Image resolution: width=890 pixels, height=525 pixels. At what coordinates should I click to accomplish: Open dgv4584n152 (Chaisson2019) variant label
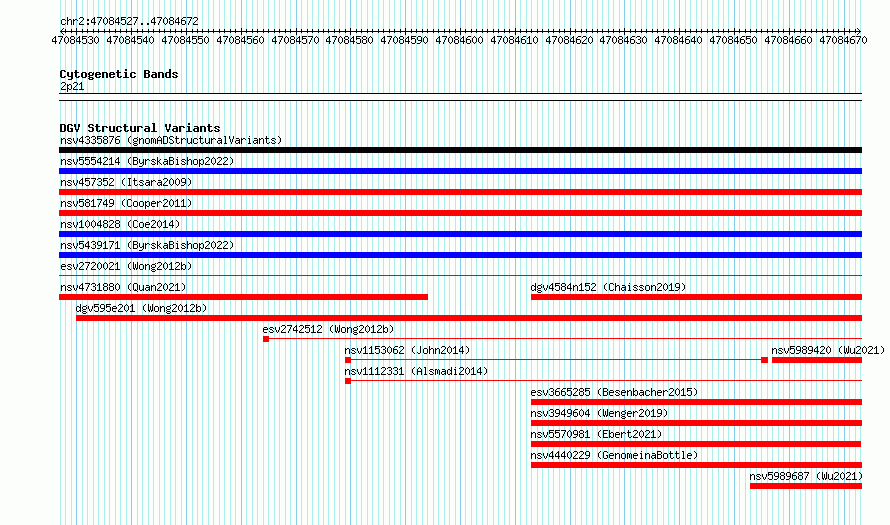[x=608, y=287]
